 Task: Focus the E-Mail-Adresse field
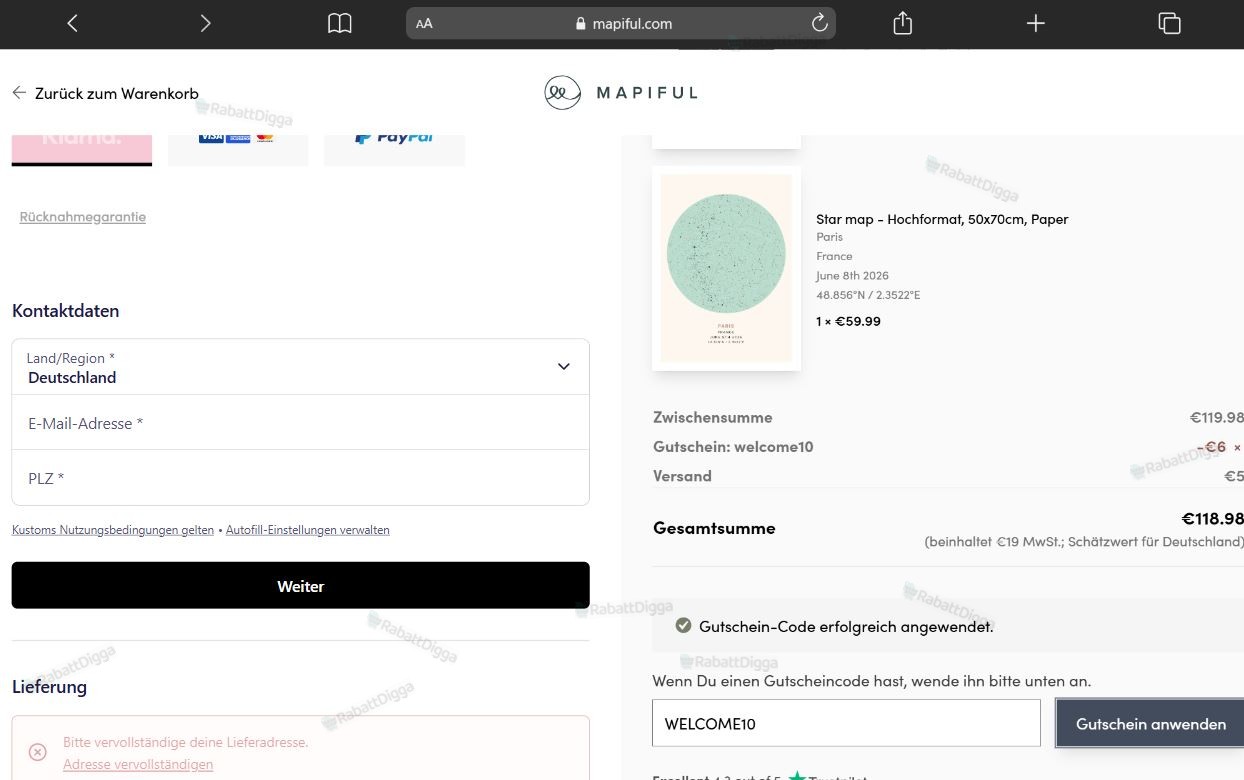(300, 423)
